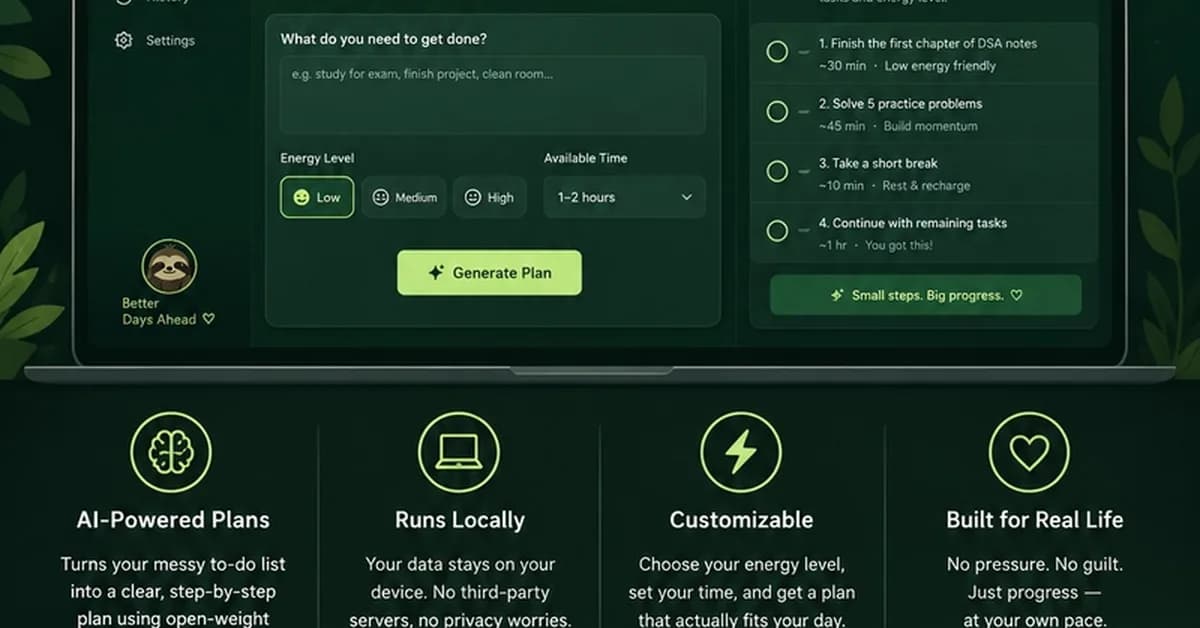
Task: Select the High energy level
Action: point(490,197)
